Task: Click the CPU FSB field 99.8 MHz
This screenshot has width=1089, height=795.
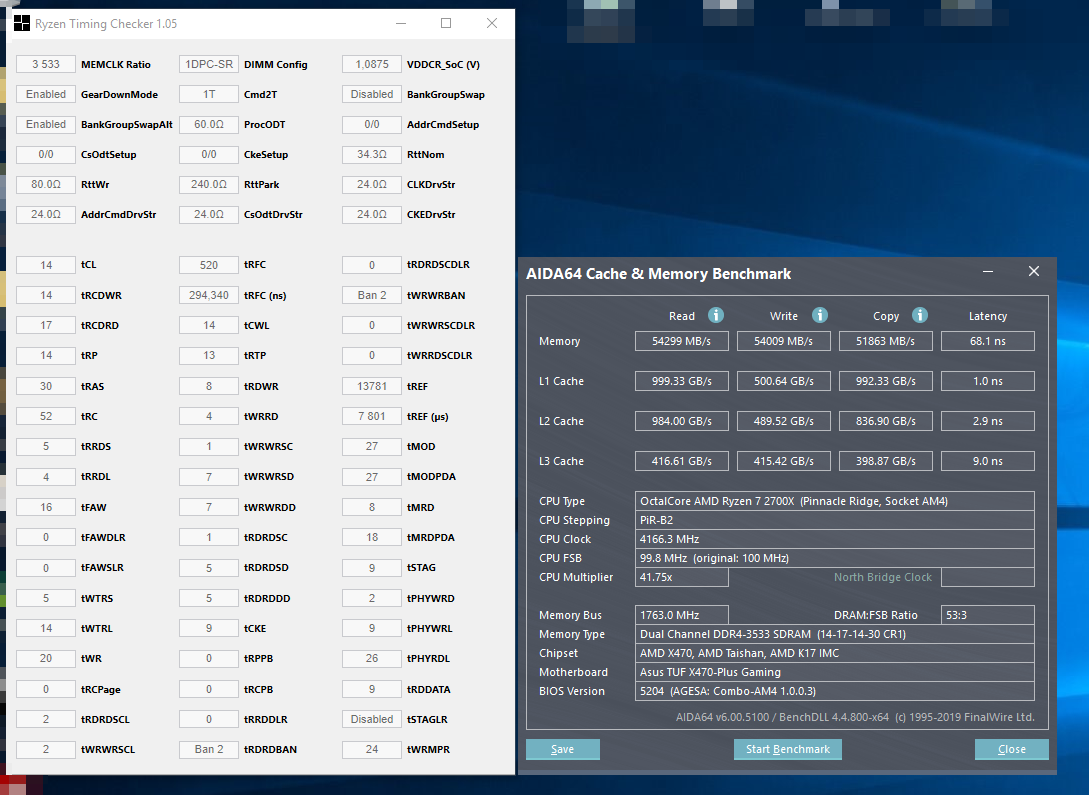Action: pyautogui.click(x=834, y=558)
